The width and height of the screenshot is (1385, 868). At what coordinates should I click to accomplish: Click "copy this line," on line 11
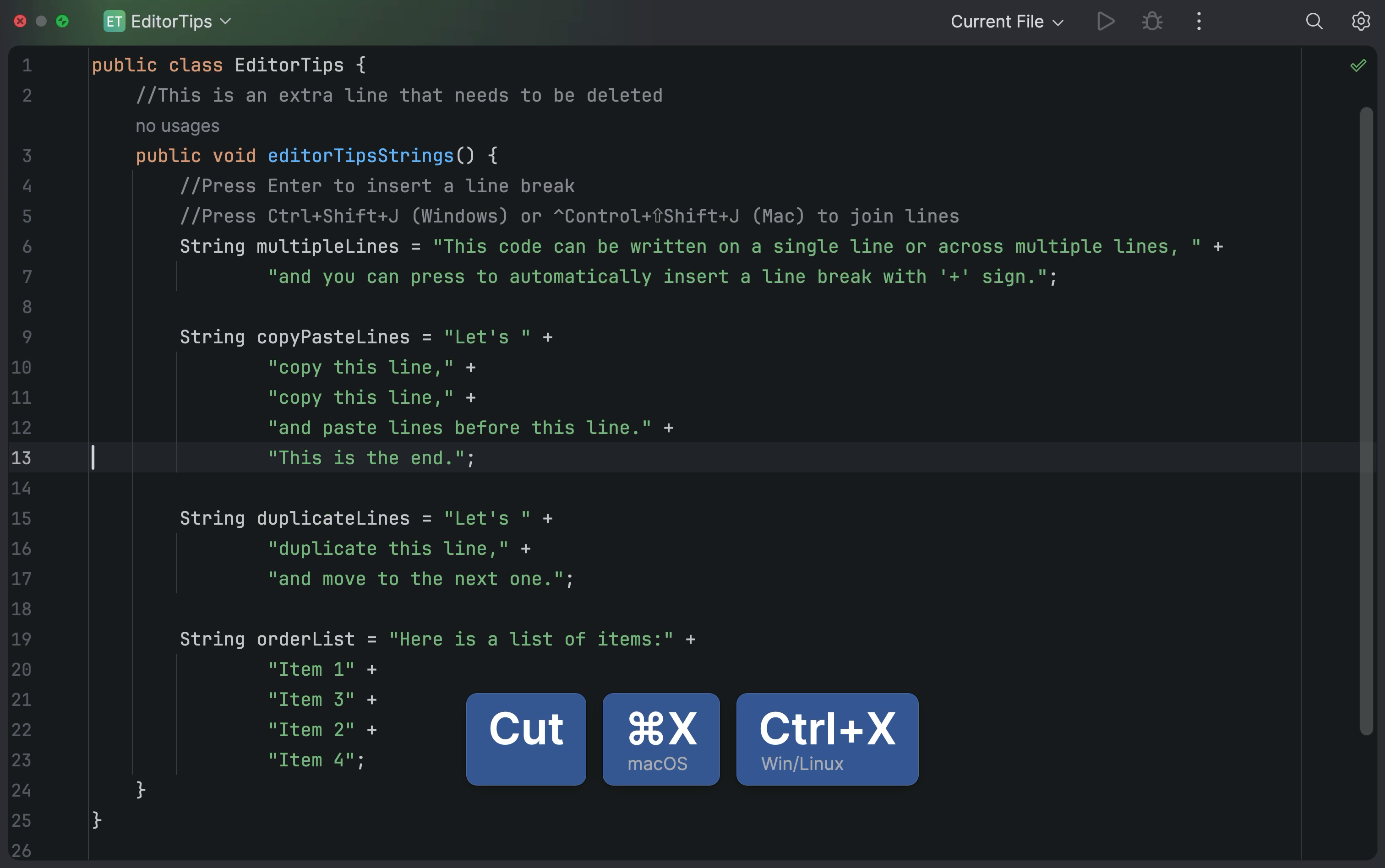pyautogui.click(x=360, y=397)
